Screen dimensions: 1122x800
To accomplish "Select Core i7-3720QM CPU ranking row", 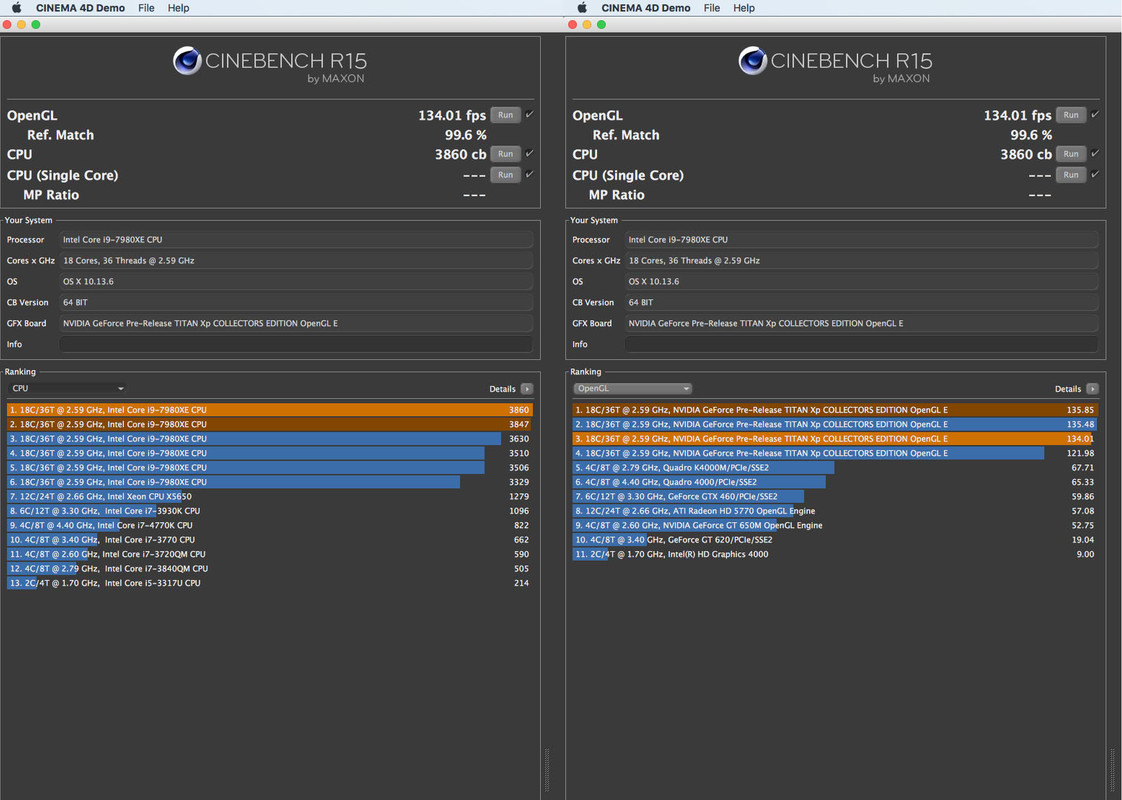I will [x=270, y=554].
